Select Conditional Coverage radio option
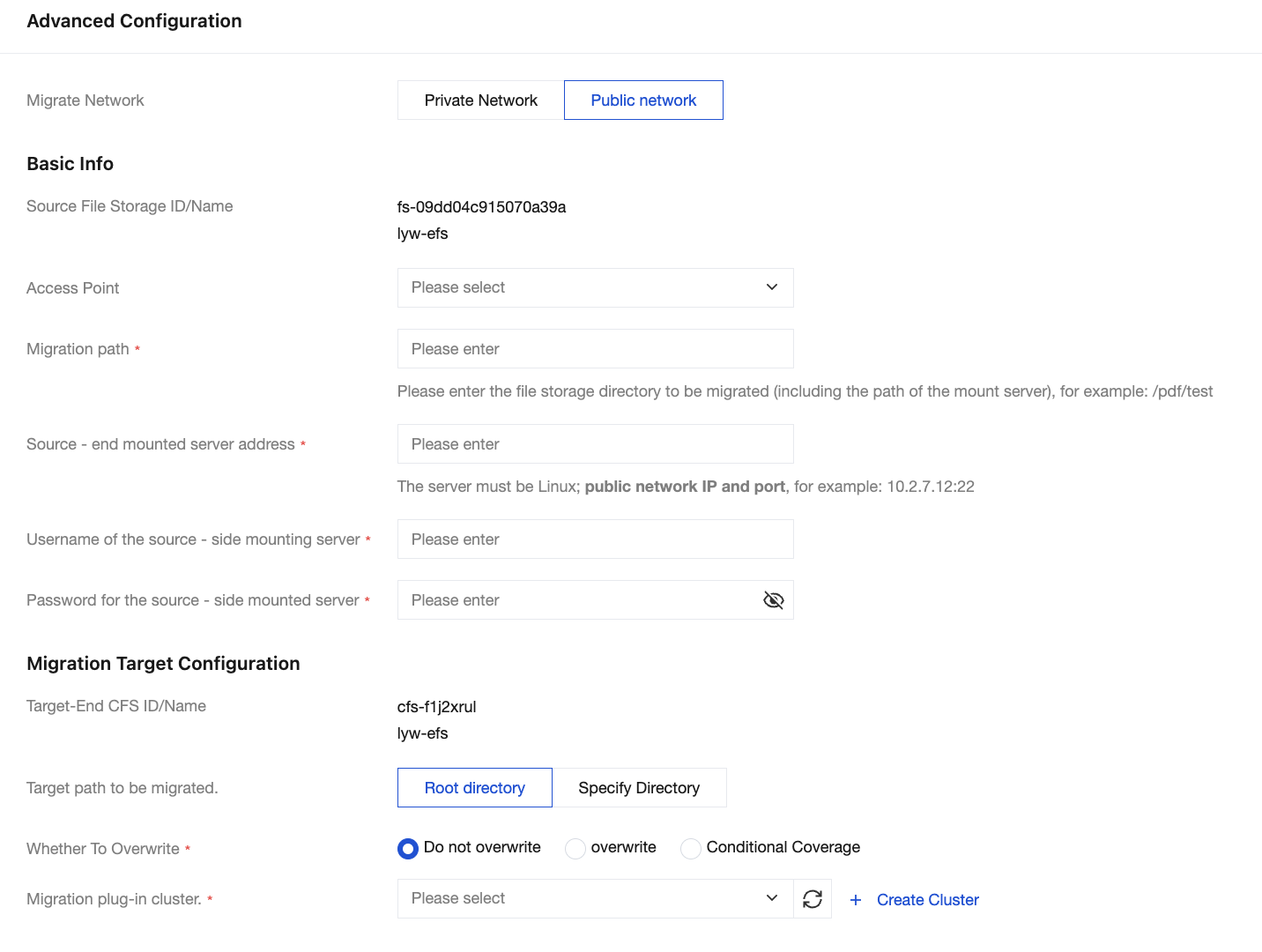The height and width of the screenshot is (952, 1262). 691,848
